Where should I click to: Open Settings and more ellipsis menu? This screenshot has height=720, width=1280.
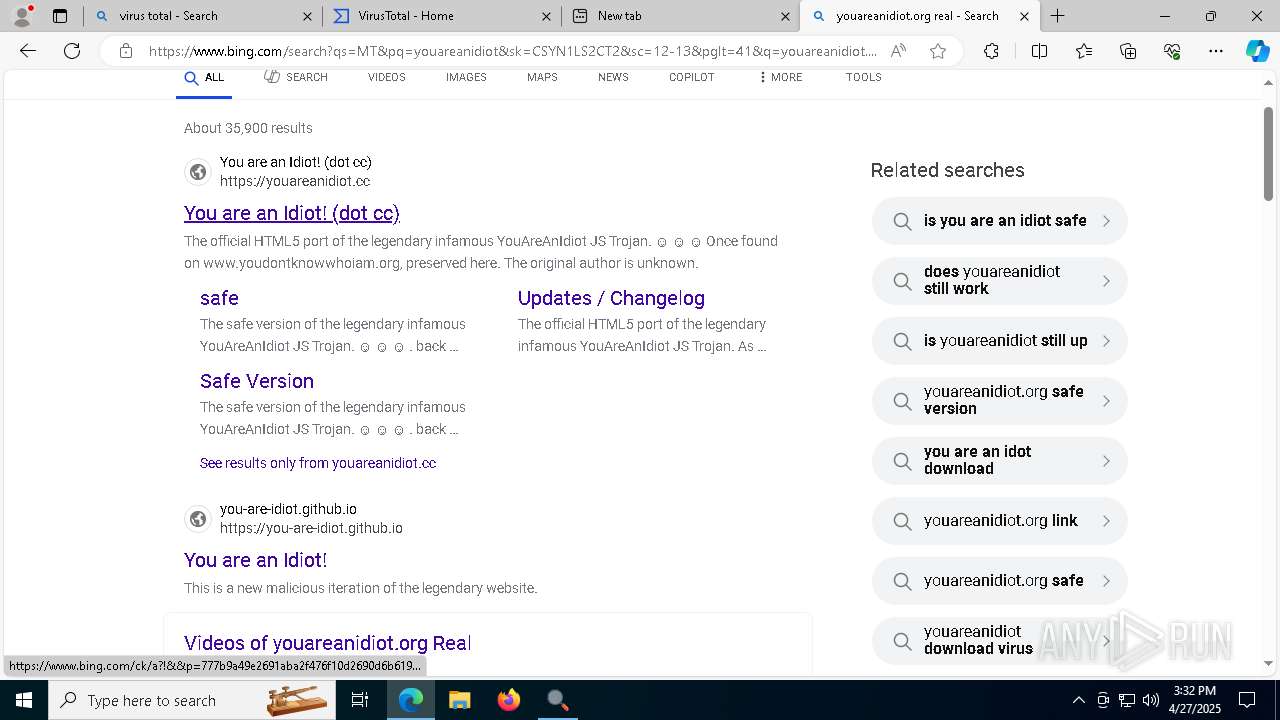click(x=1216, y=51)
